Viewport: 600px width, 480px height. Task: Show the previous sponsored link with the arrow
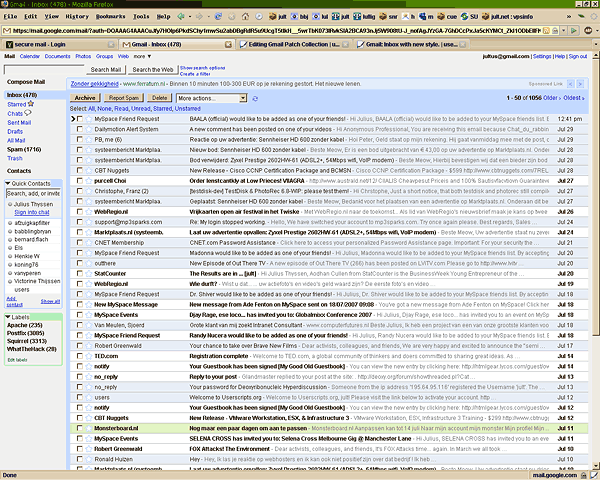571,84
